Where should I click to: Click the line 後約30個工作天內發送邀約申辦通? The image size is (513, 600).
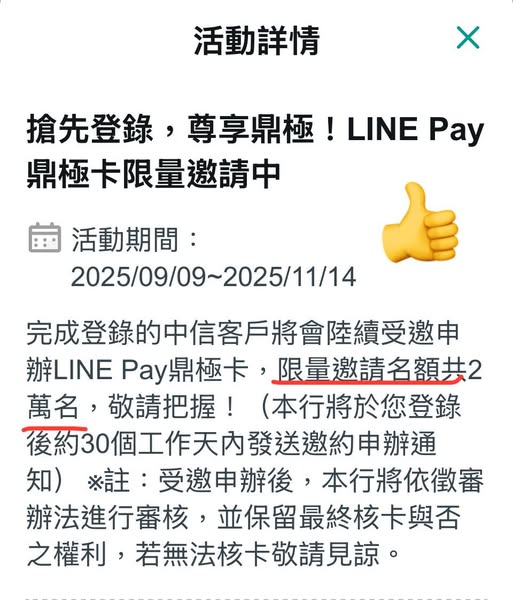point(231,444)
